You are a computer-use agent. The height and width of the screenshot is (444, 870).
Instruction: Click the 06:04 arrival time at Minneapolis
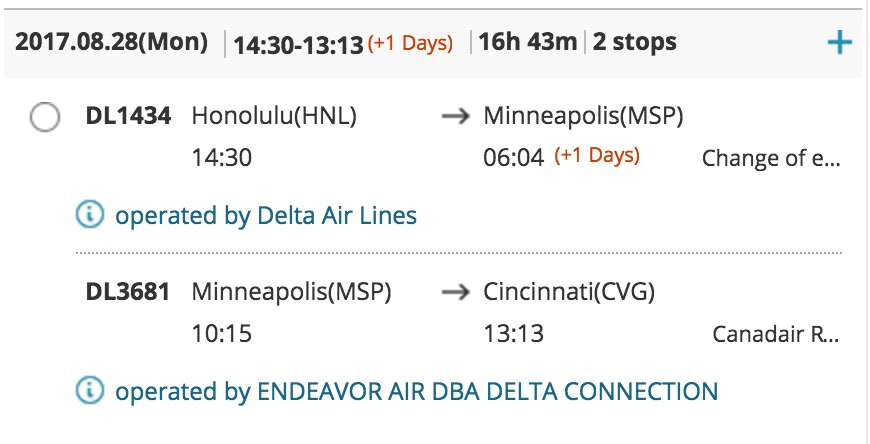(x=513, y=158)
